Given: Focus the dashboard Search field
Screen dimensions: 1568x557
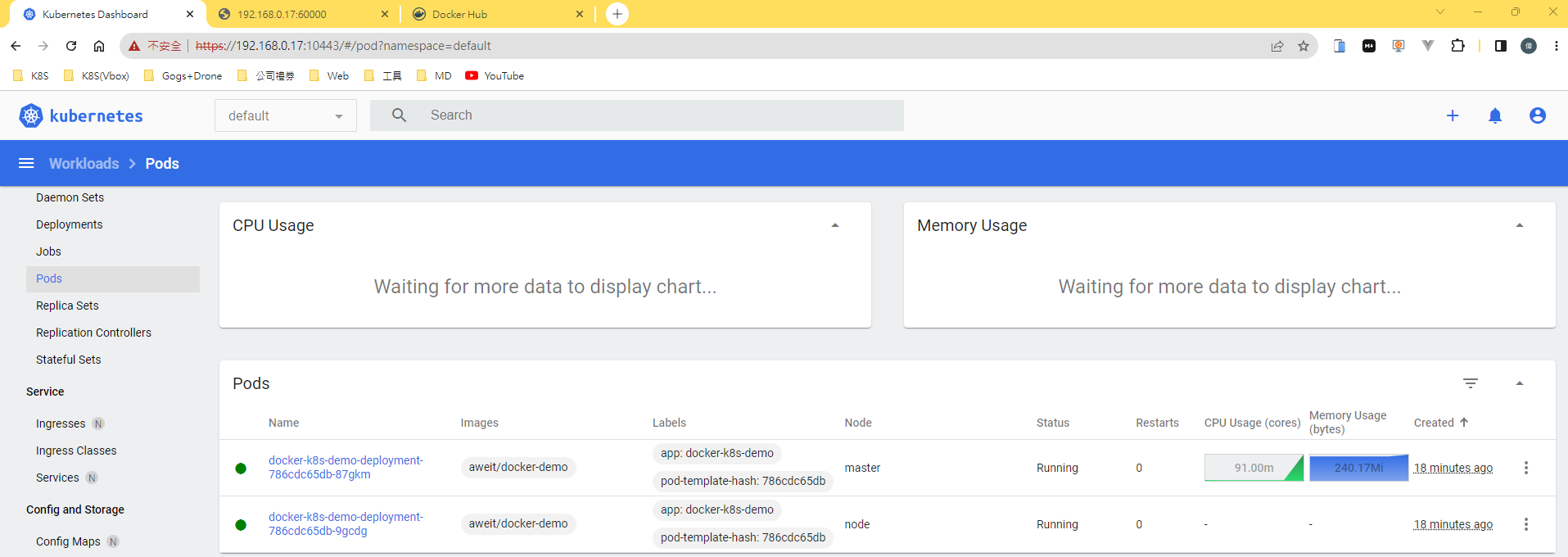Looking at the screenshot, I should (637, 115).
